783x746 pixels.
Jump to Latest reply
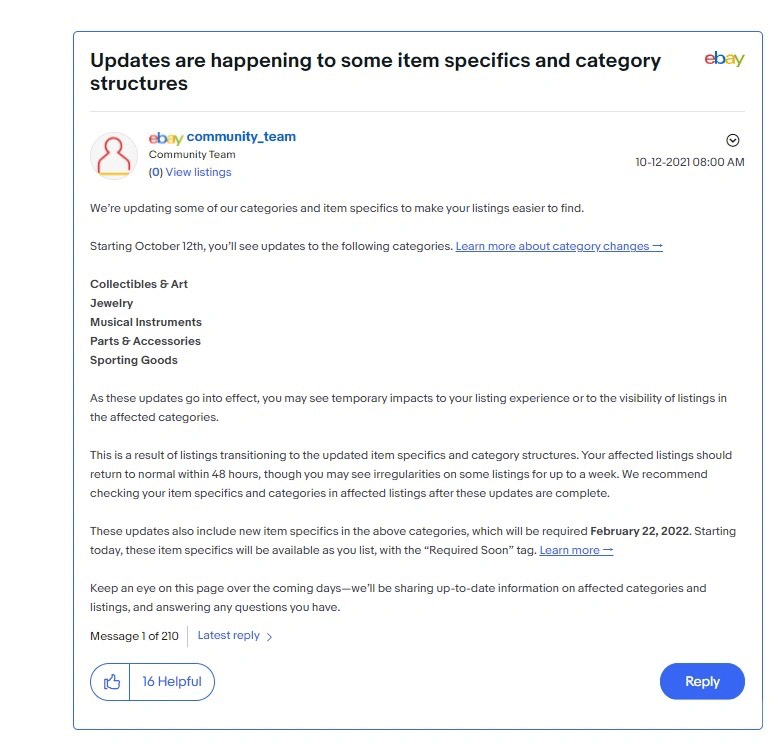coord(229,635)
